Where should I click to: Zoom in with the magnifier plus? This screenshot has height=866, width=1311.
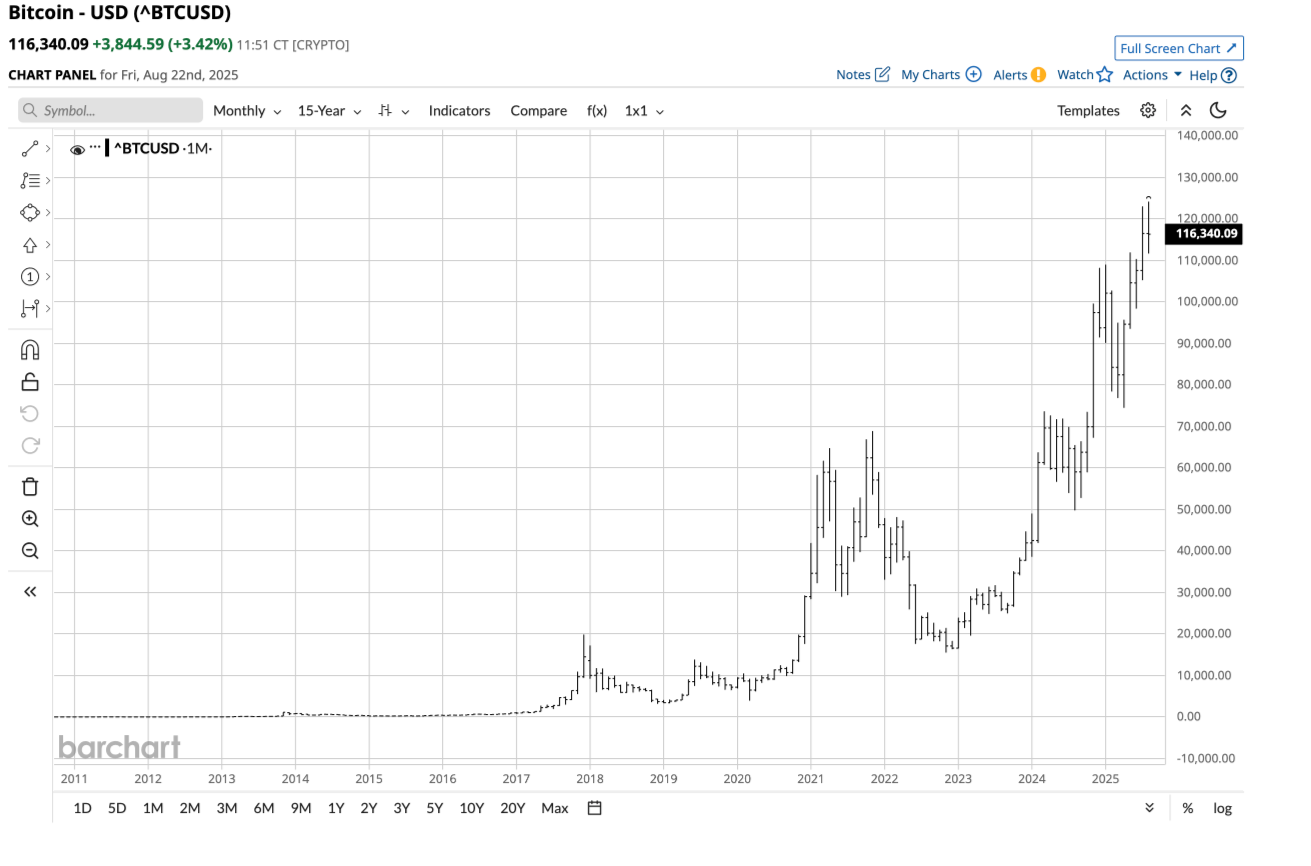click(30, 519)
